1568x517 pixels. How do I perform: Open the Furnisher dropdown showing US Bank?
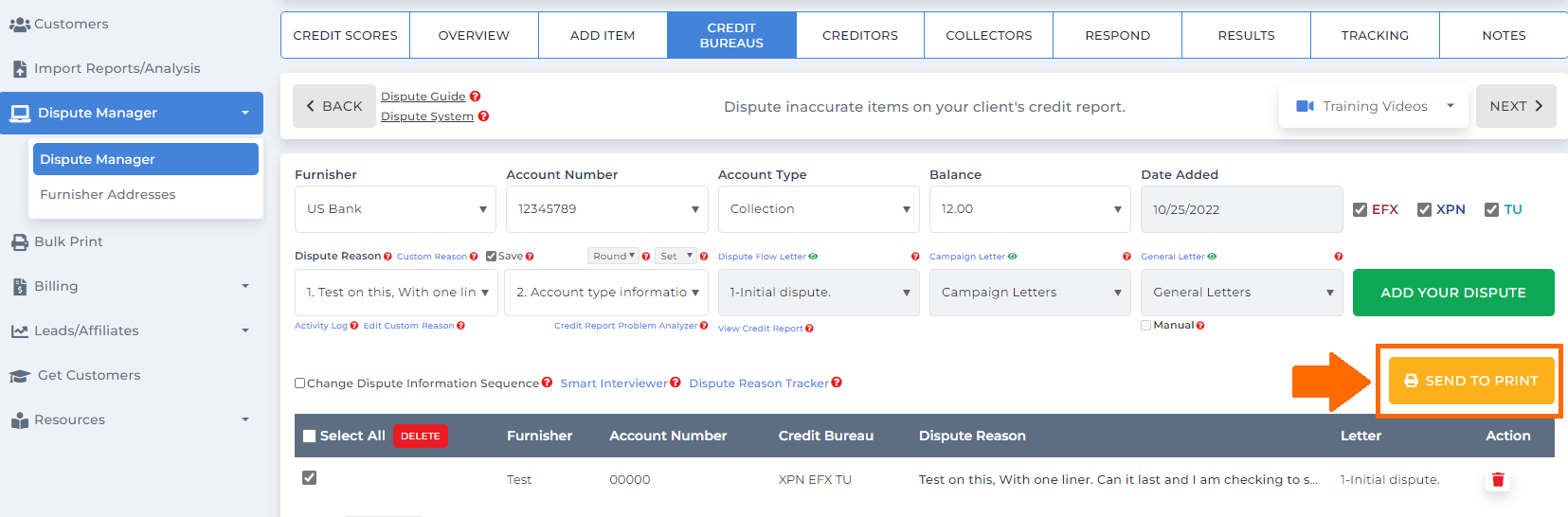pyautogui.click(x=395, y=209)
